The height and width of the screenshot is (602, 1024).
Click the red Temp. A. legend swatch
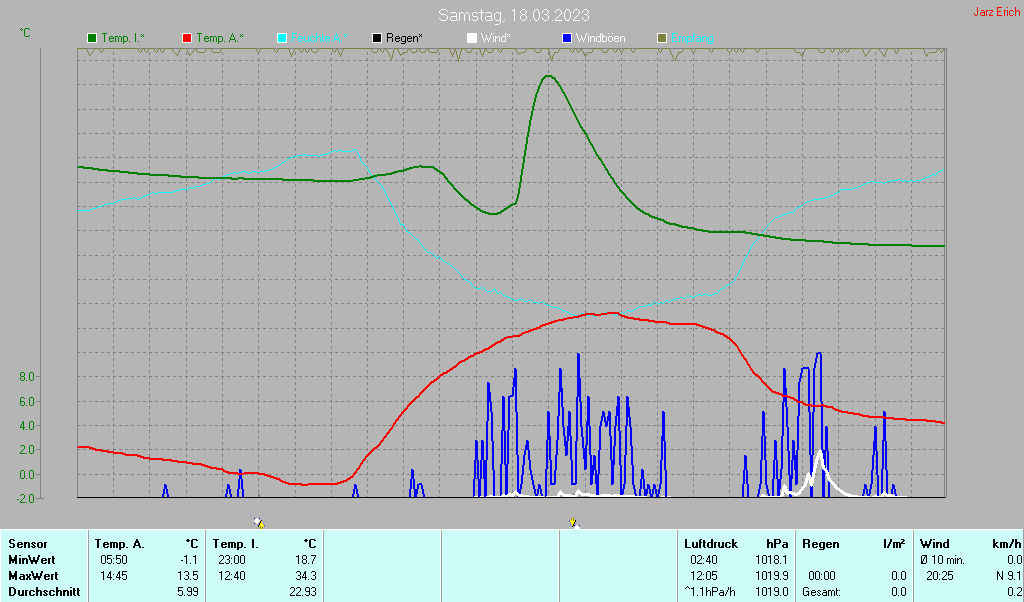click(x=187, y=38)
